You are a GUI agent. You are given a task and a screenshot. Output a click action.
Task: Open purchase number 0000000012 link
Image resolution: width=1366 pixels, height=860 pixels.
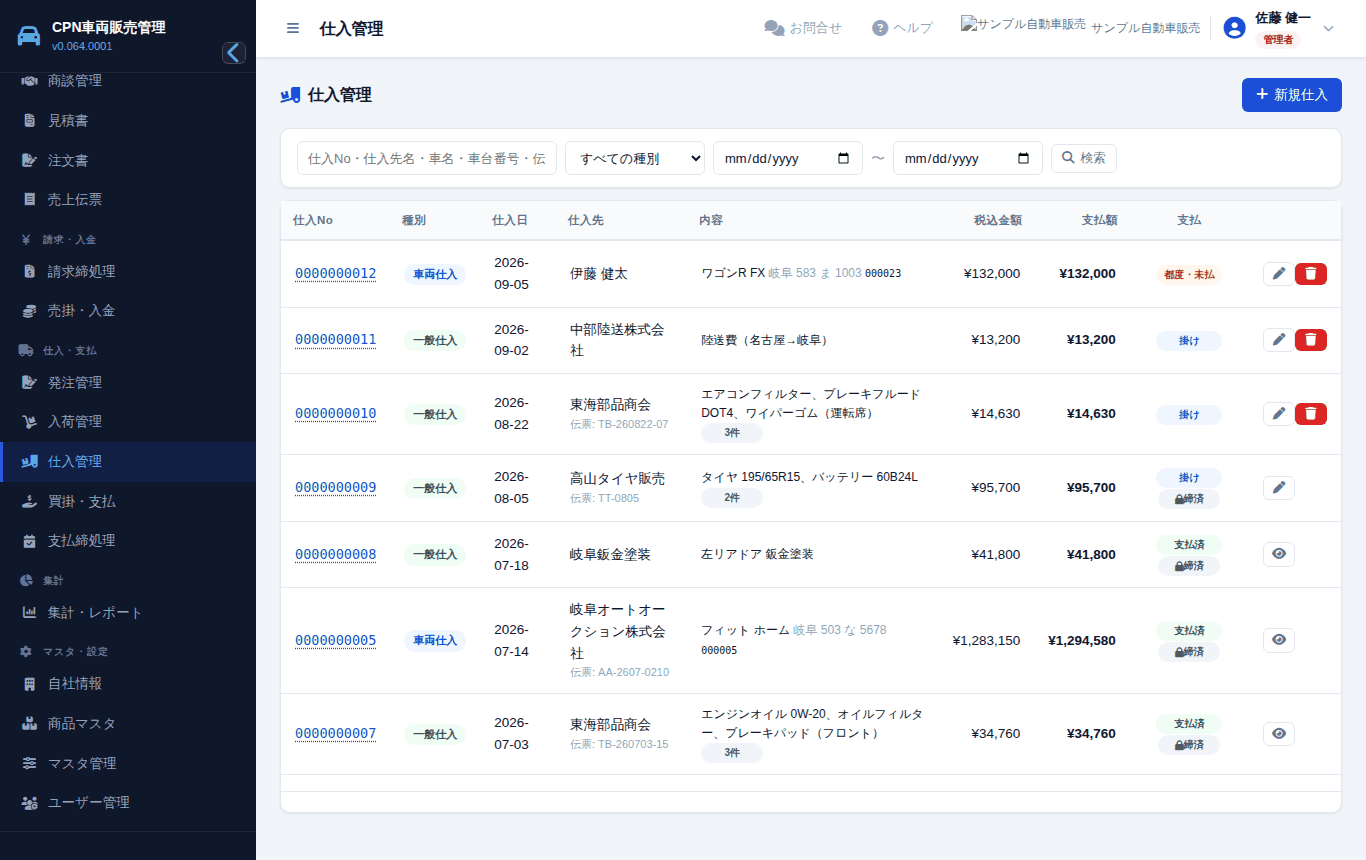tap(335, 274)
